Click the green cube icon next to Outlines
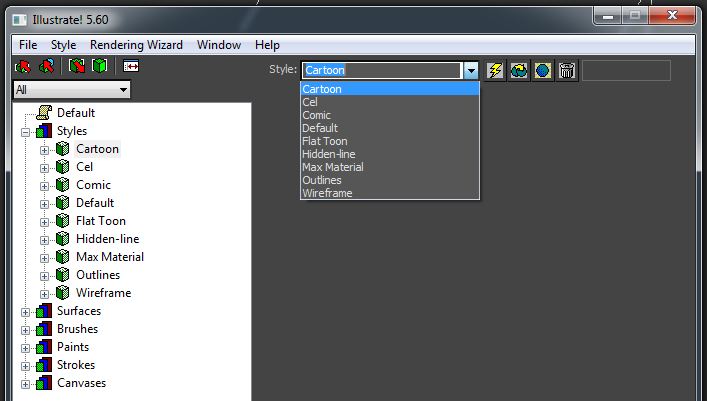Image resolution: width=707 pixels, height=401 pixels. pos(63,275)
